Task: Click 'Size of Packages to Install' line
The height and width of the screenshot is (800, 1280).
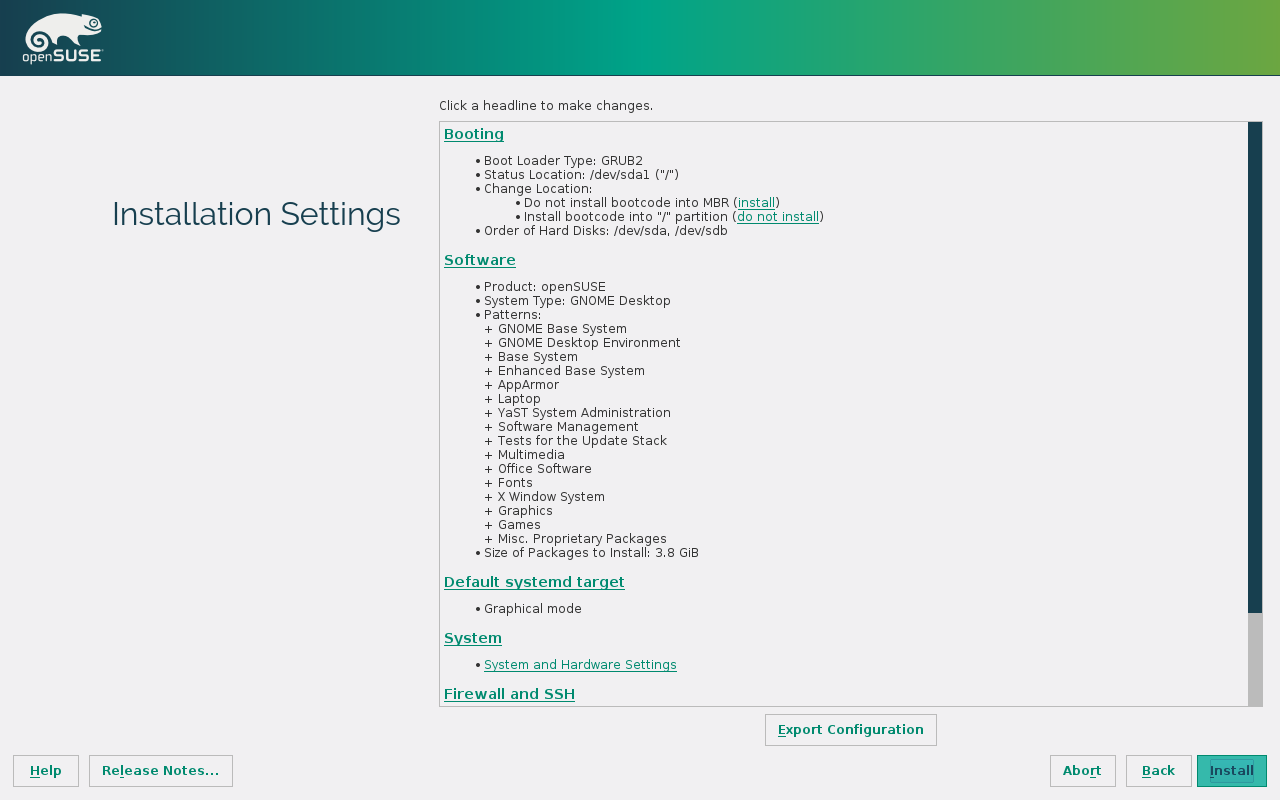Action: [591, 553]
